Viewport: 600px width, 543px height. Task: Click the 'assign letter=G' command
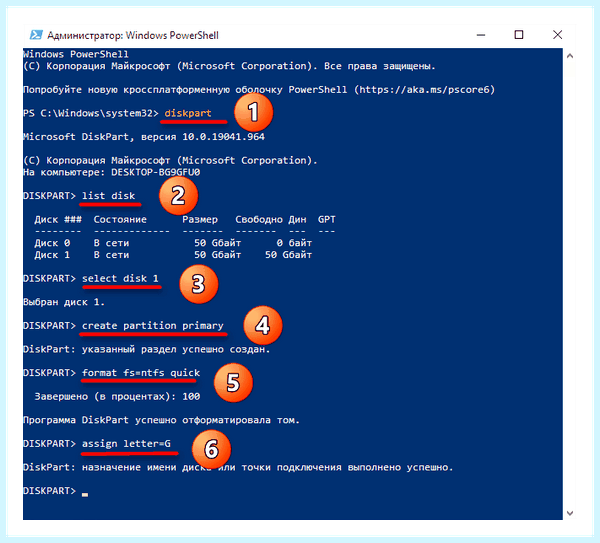tap(126, 444)
